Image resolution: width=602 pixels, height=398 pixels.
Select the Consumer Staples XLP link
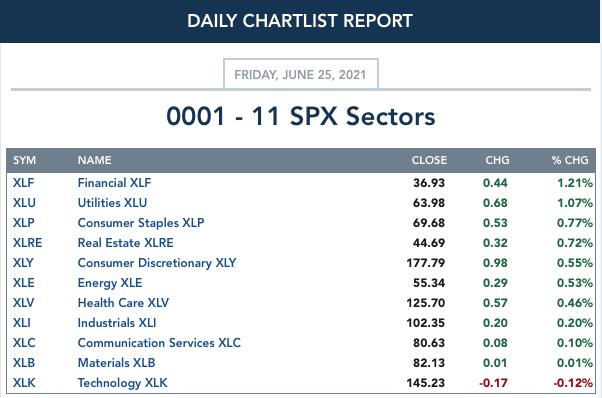(141, 223)
